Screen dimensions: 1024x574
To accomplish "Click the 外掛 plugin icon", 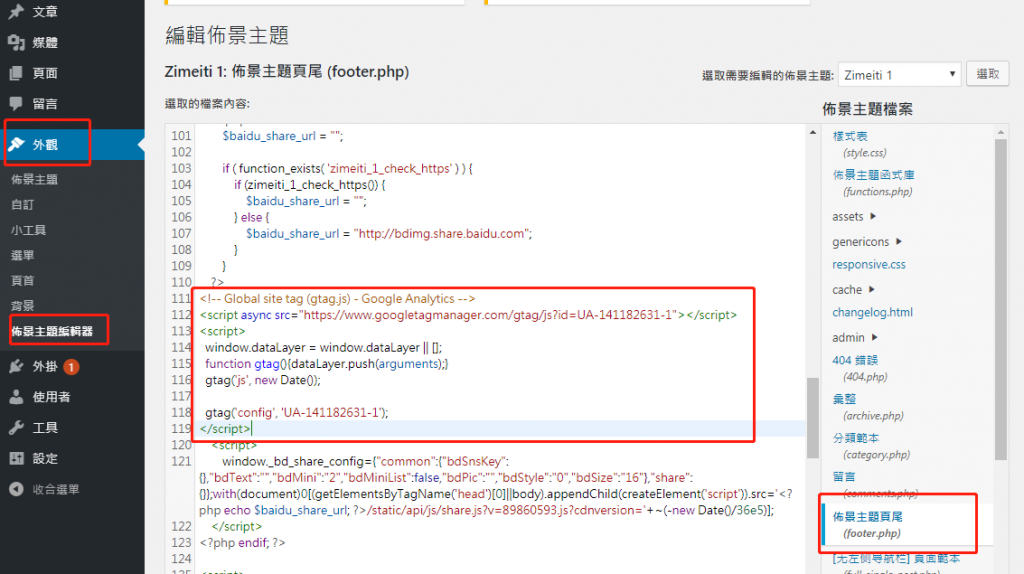I will 16,367.
